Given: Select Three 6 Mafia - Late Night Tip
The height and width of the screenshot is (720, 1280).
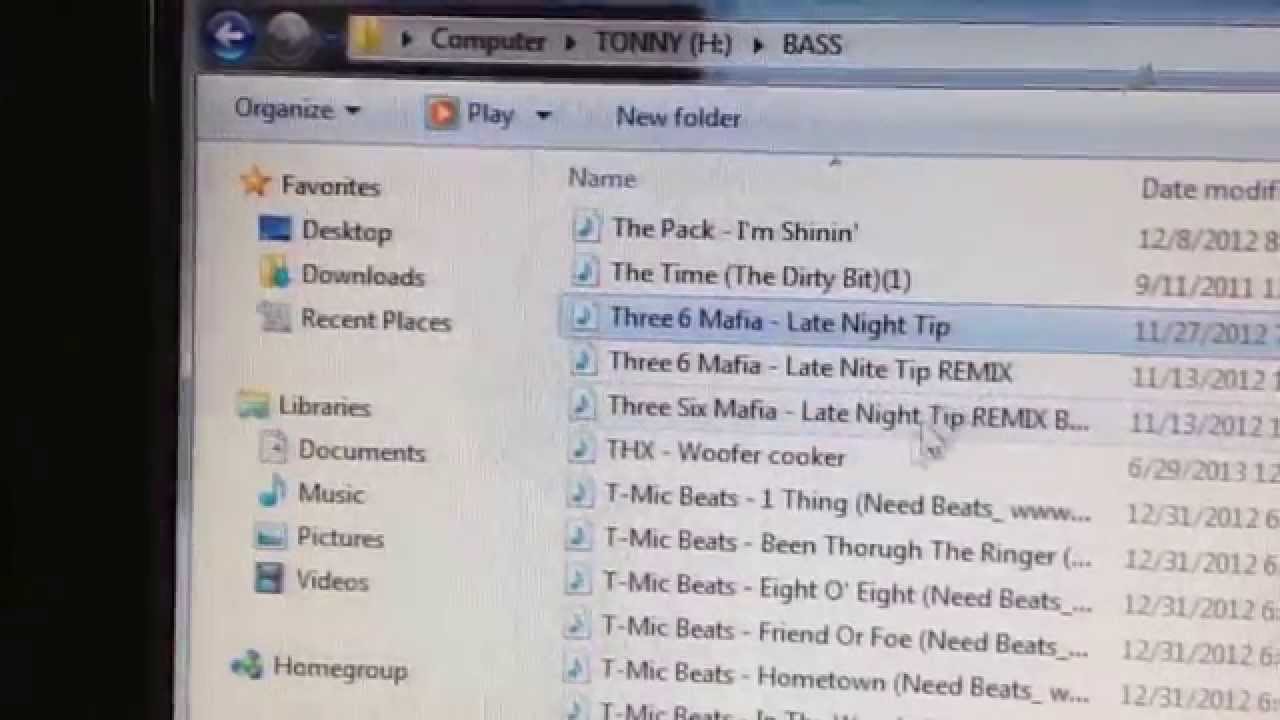Looking at the screenshot, I should click(780, 321).
